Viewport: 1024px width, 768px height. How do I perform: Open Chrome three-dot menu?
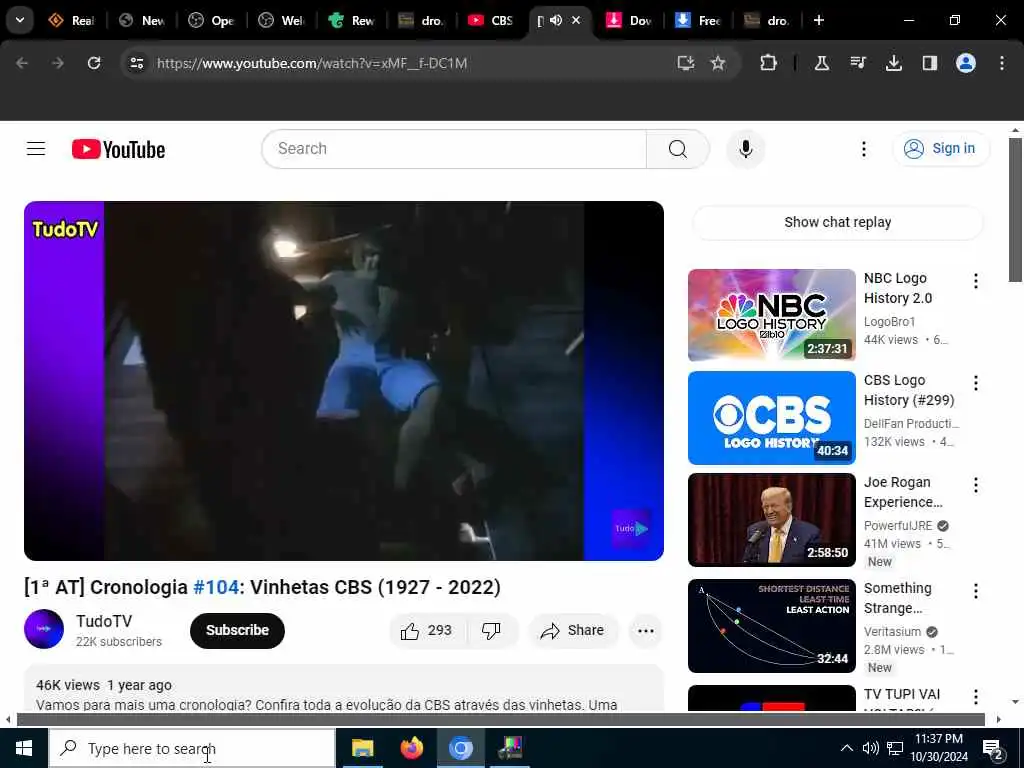click(x=1002, y=63)
